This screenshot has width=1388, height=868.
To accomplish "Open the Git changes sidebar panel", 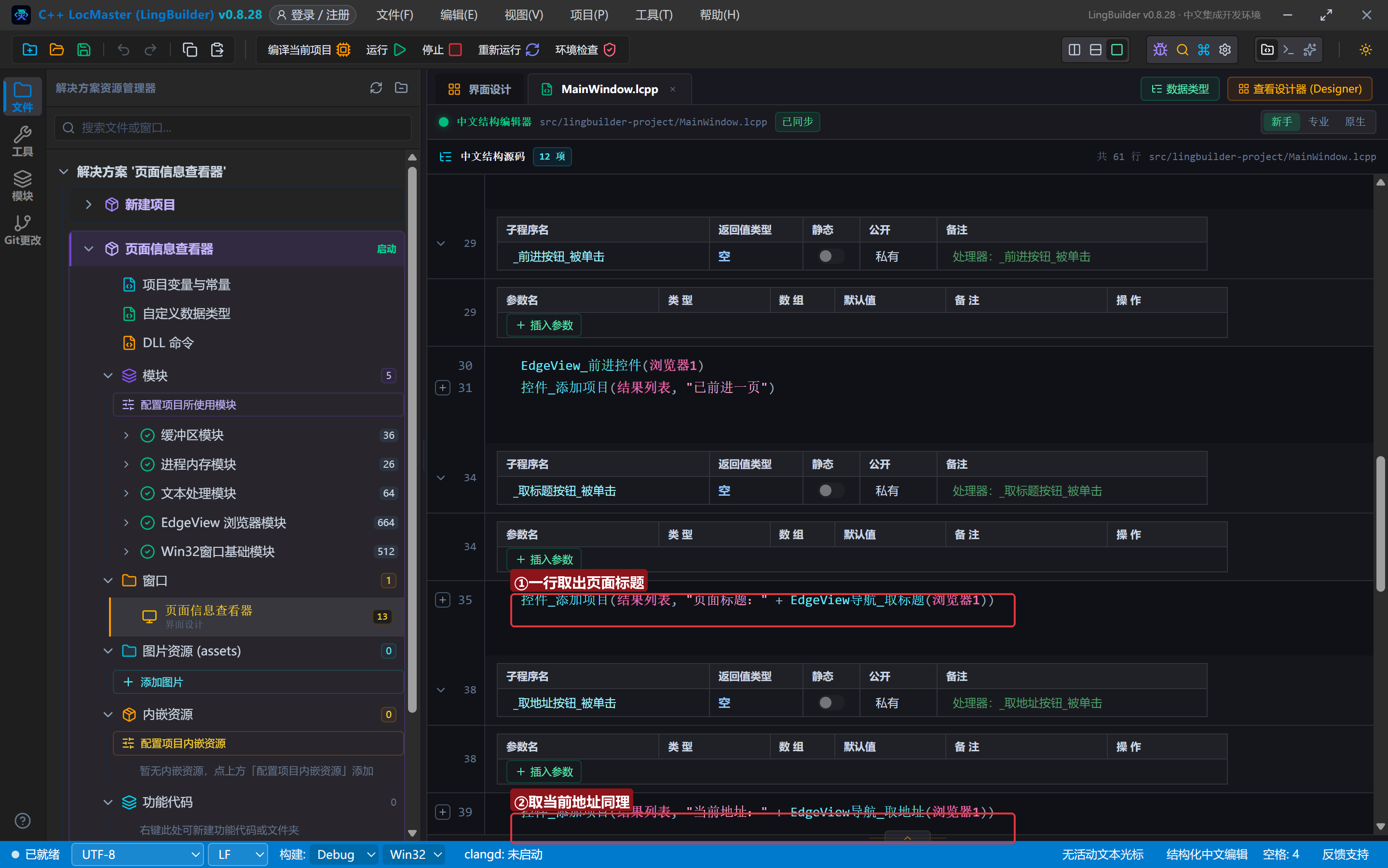I will [22, 230].
